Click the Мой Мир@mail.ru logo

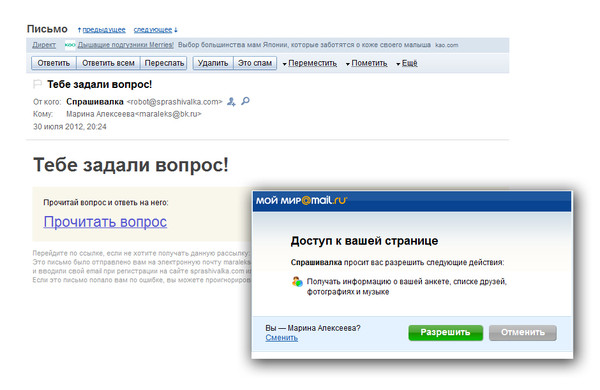point(301,200)
